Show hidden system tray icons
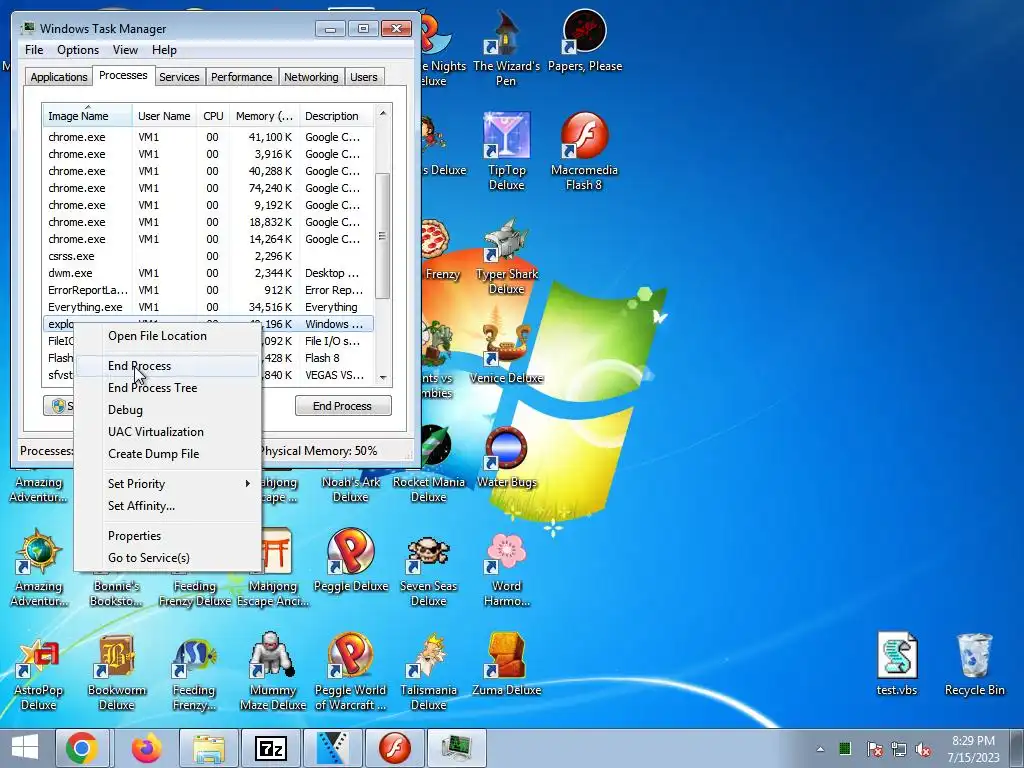1024x768 pixels. (820, 749)
